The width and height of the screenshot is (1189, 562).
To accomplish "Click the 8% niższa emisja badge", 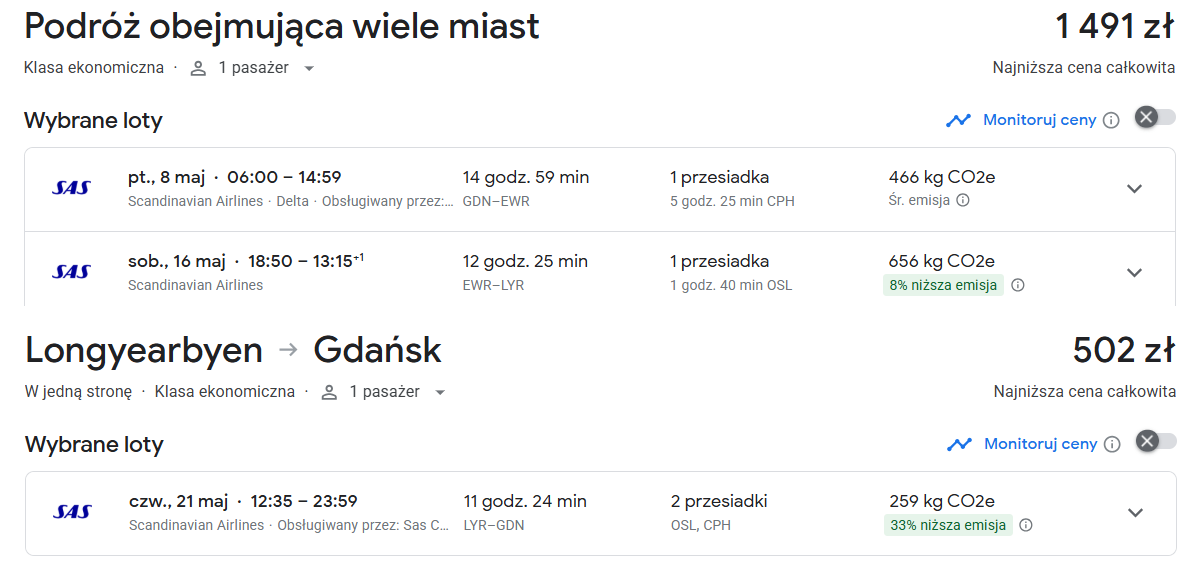I will 943,285.
